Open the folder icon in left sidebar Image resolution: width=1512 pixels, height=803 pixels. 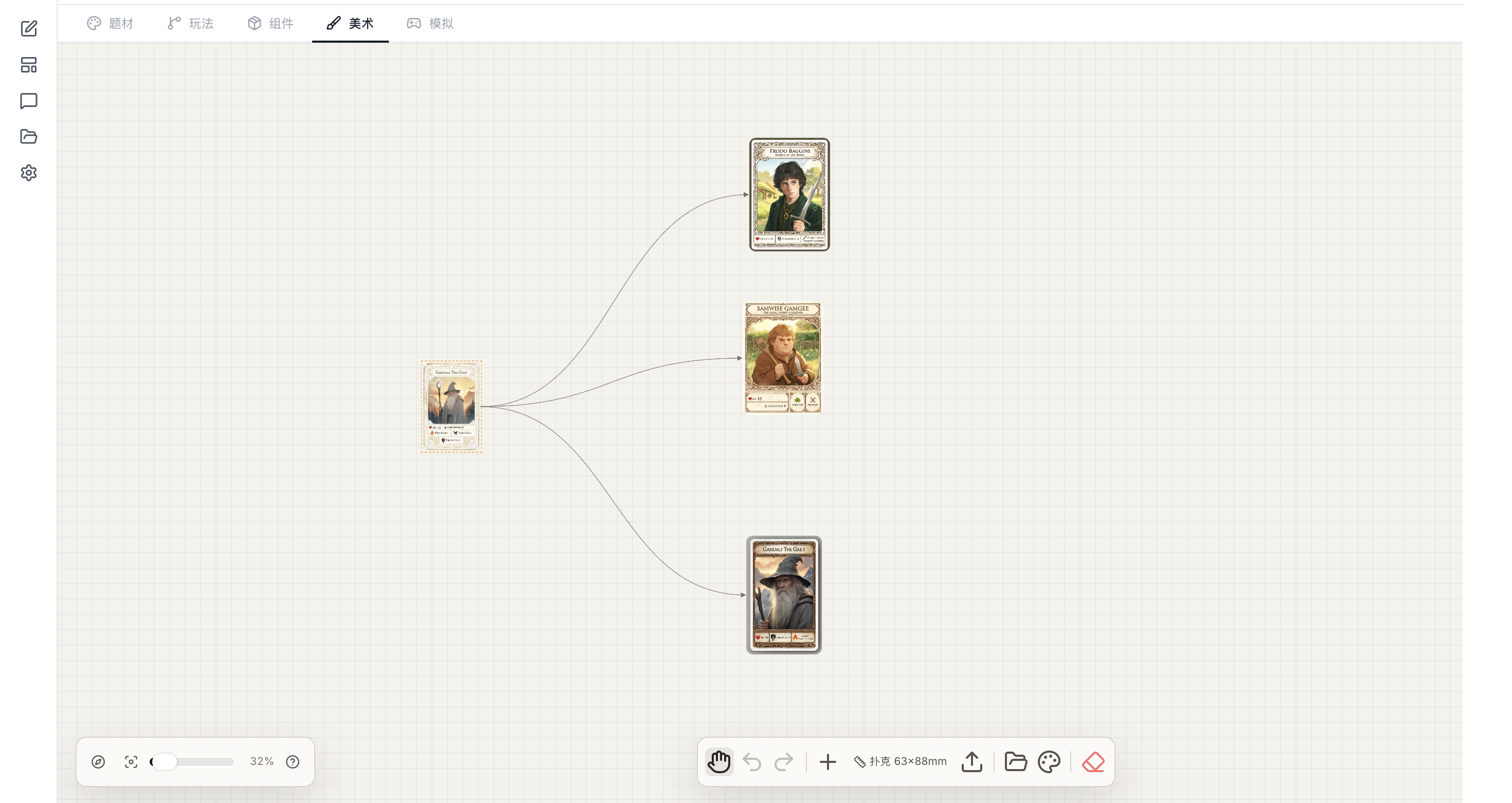29,137
